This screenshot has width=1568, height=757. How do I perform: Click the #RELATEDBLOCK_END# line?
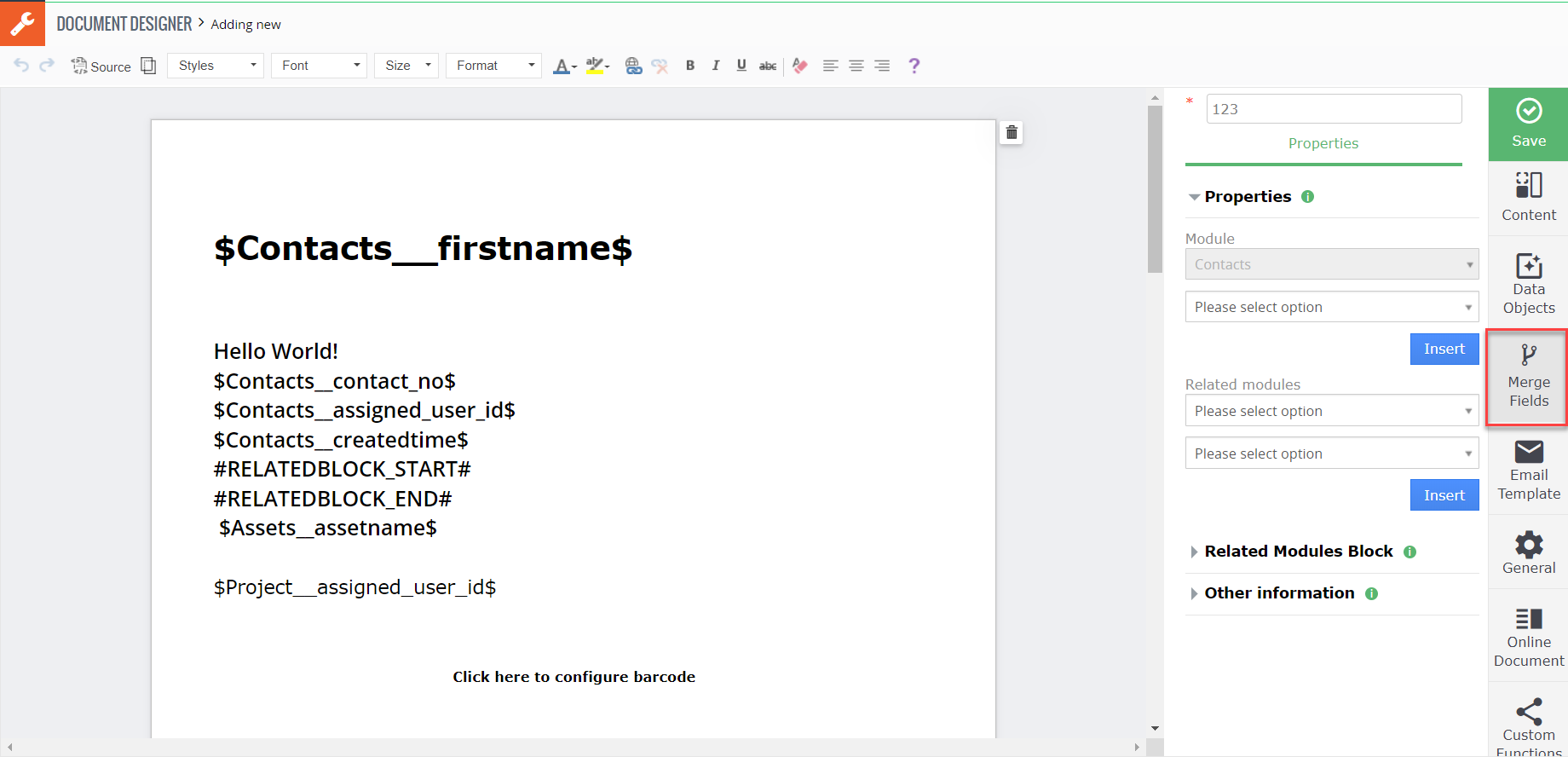coord(333,499)
